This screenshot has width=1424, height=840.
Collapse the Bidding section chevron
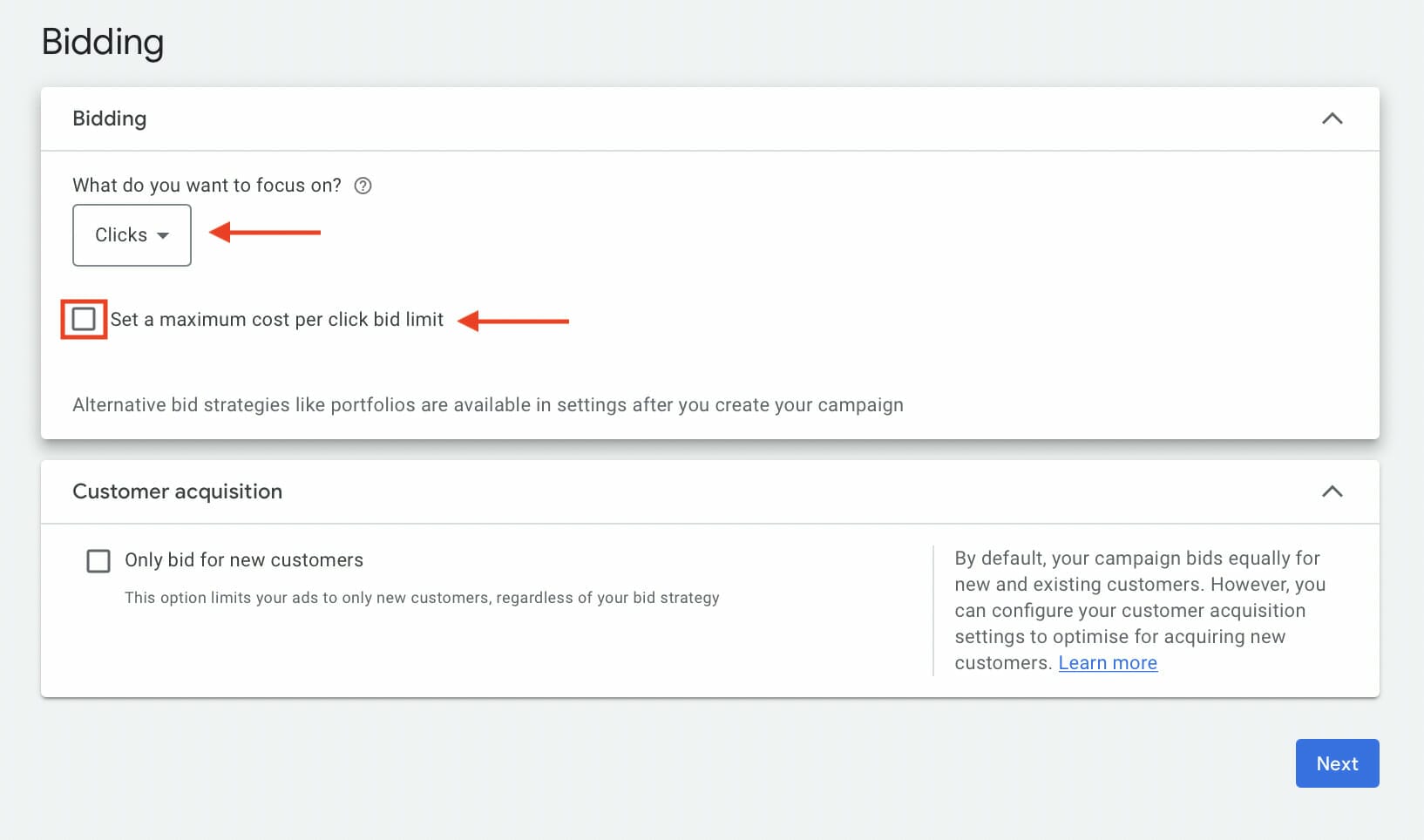coord(1332,119)
